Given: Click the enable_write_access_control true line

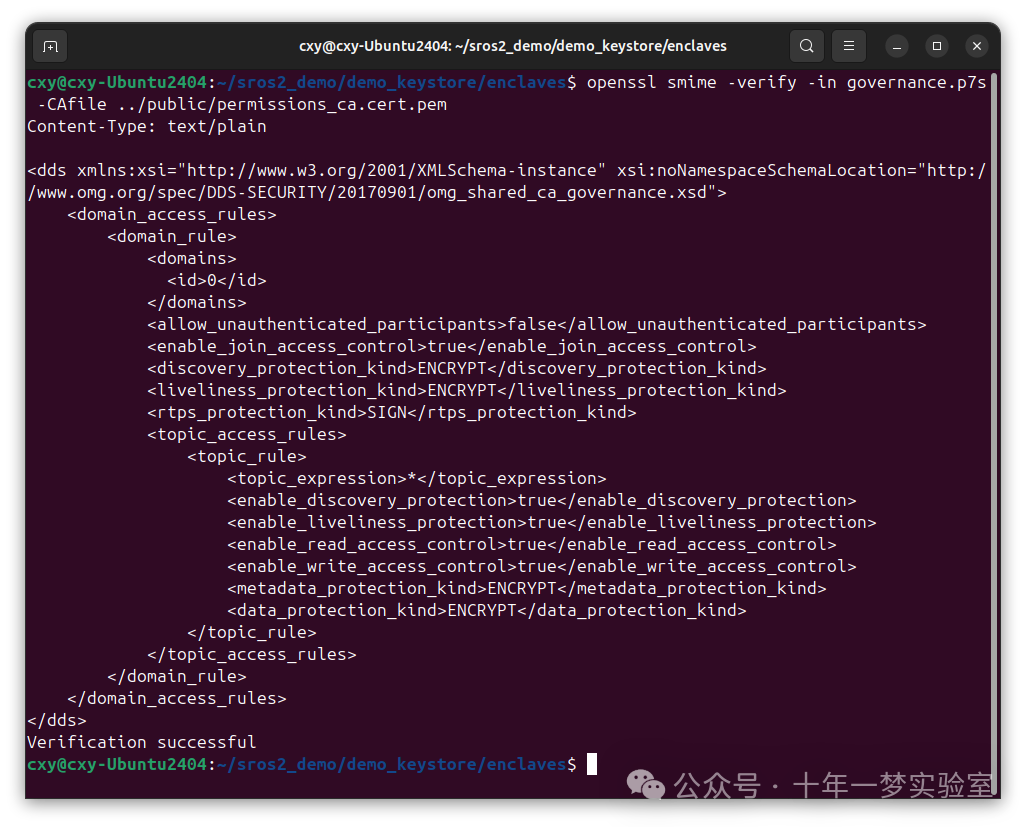Looking at the screenshot, I should coord(542,567).
